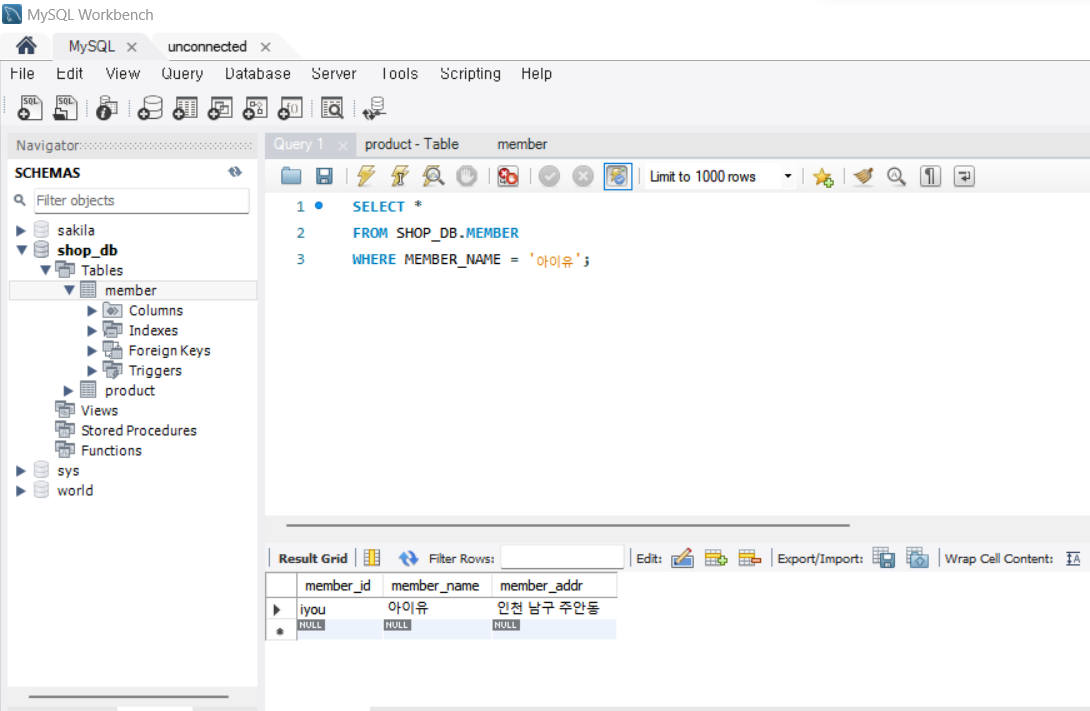Reconnect to DBMS icon

(374, 108)
